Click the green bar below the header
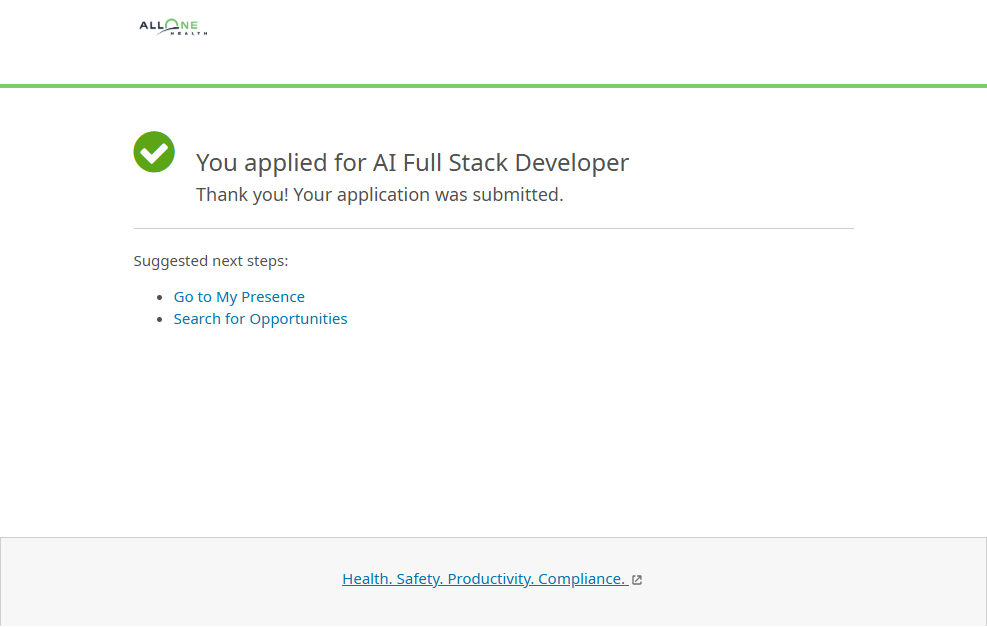 pos(493,86)
